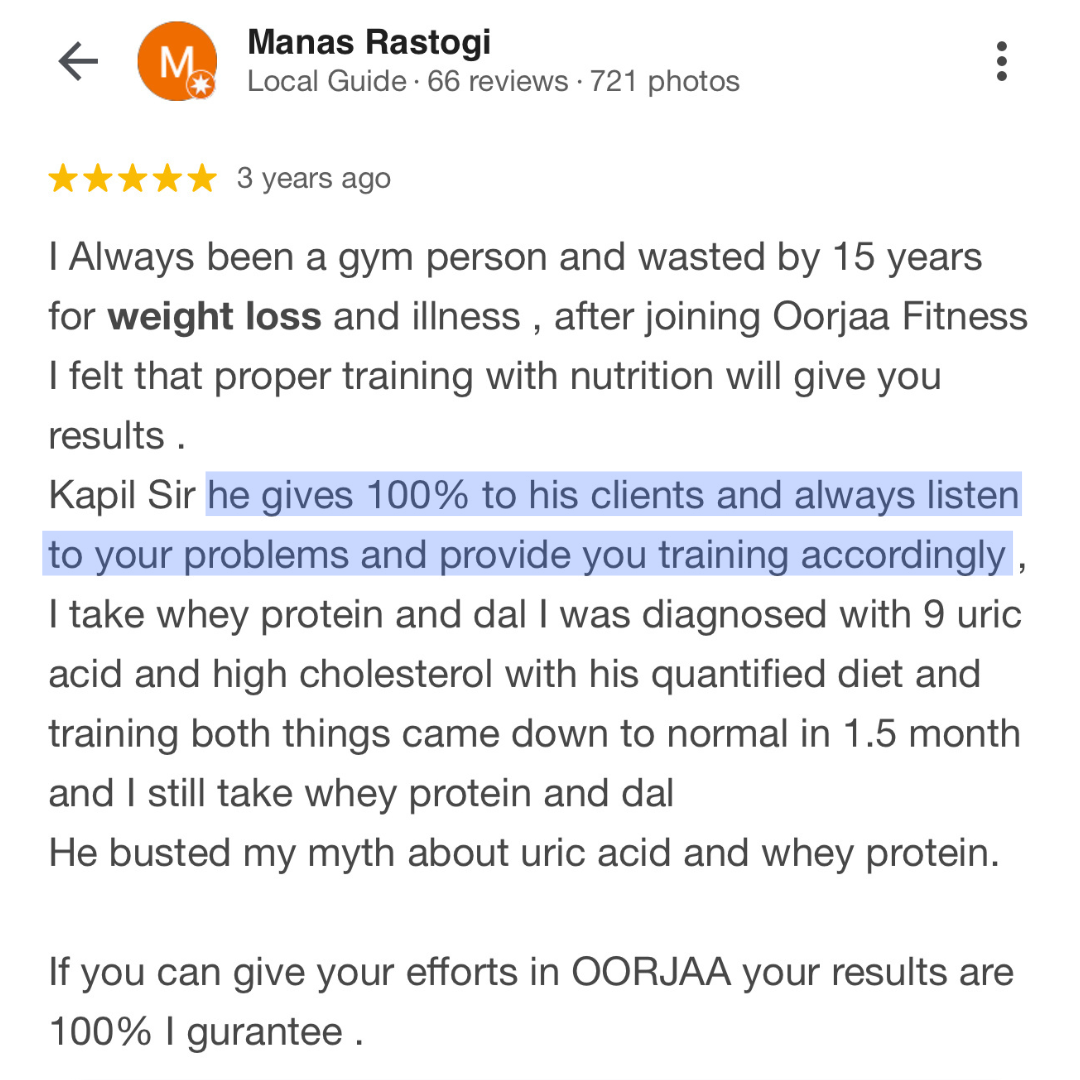The image size is (1080, 1080).
Task: Click the first yellow rating star
Action: coord(63,178)
